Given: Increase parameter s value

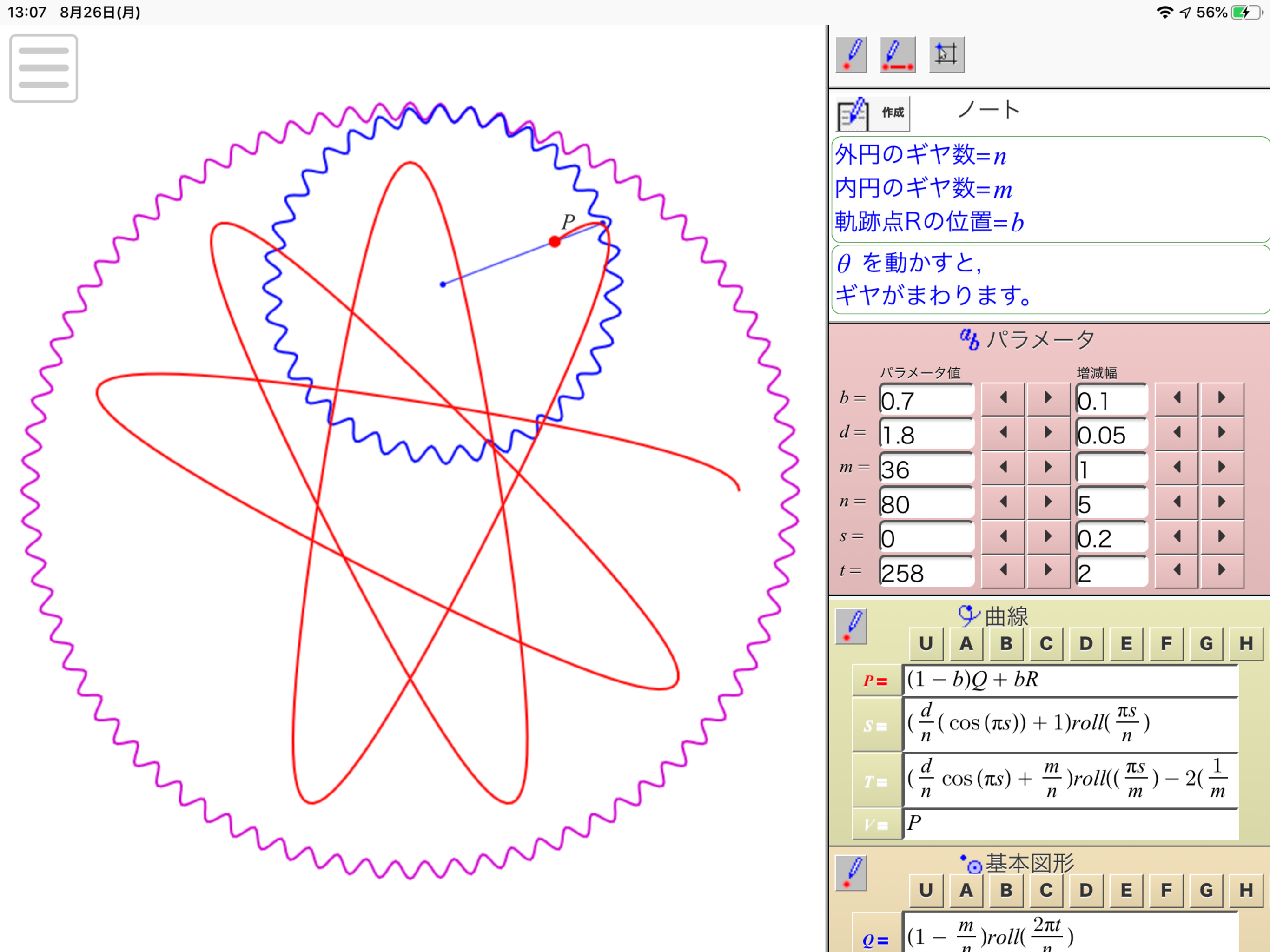Looking at the screenshot, I should tap(1048, 536).
